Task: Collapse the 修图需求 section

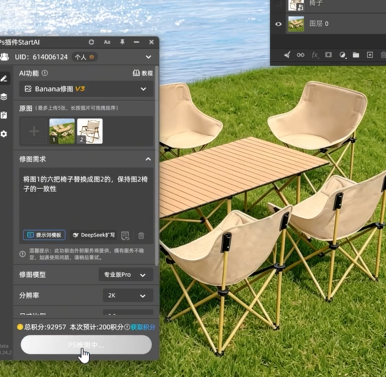Action: (148, 159)
